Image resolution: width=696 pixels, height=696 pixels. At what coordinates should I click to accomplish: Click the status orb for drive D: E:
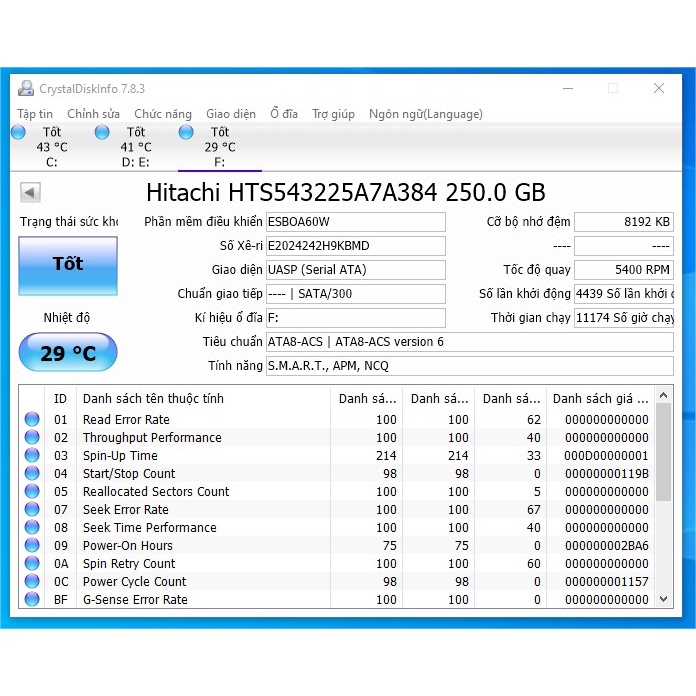[x=102, y=132]
